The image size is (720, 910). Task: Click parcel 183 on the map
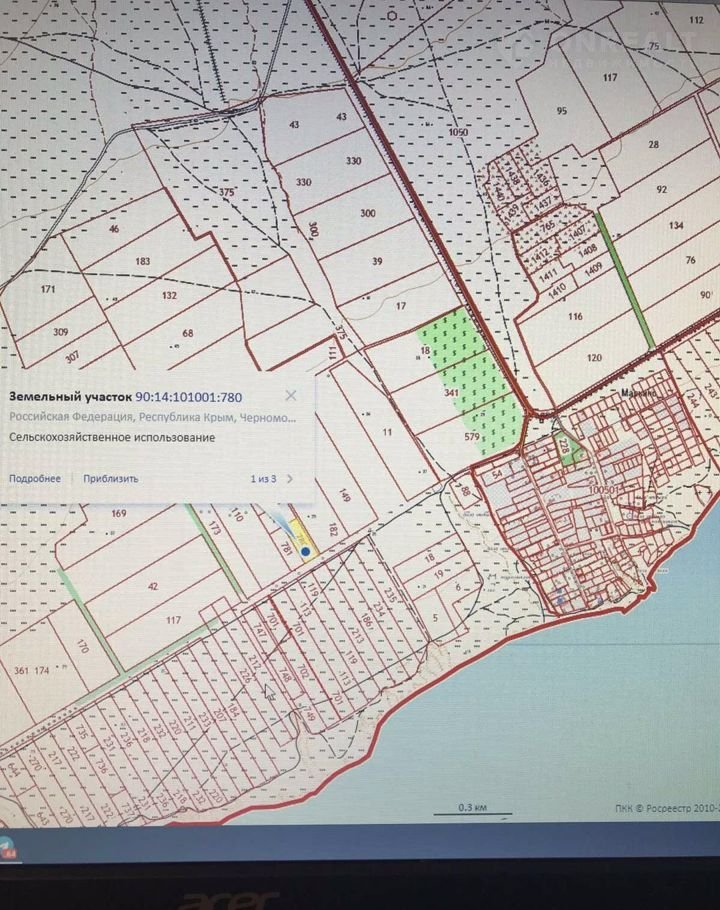pos(142,262)
